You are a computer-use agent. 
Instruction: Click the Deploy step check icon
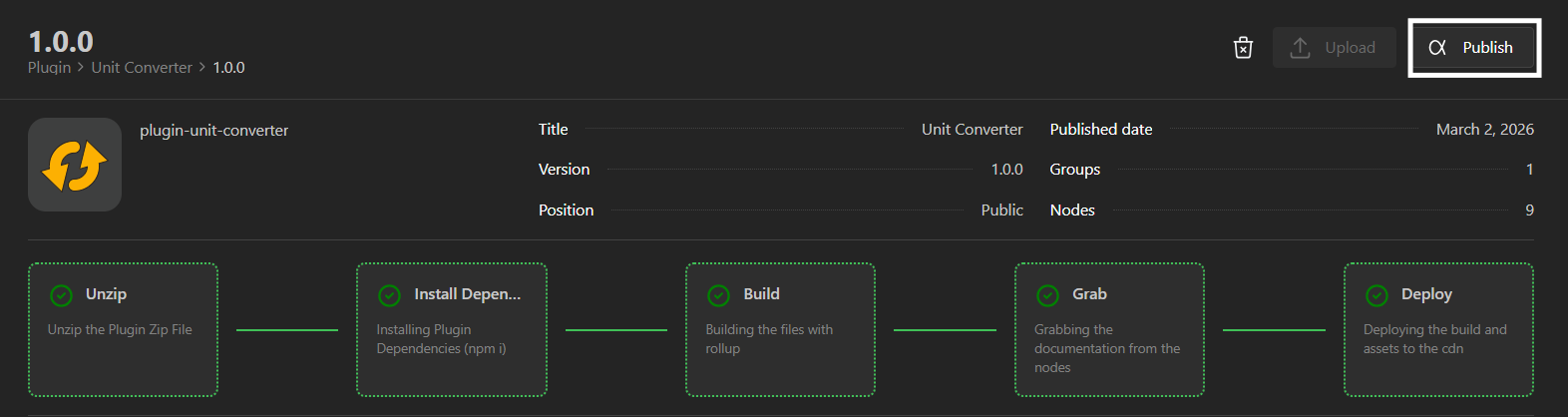1376,295
